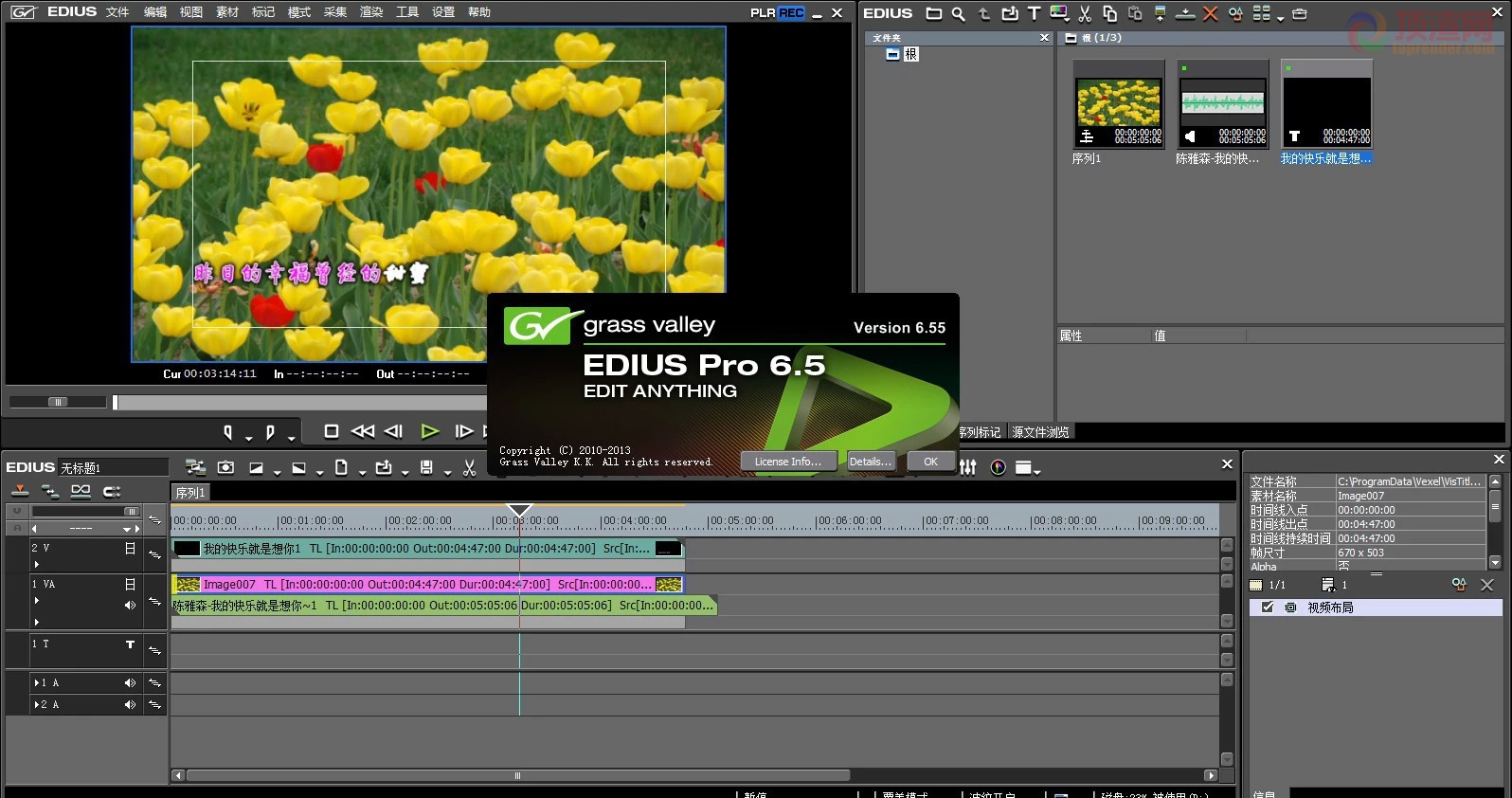Click the Set Out point icon
The width and height of the screenshot is (1512, 798).
[x=270, y=432]
